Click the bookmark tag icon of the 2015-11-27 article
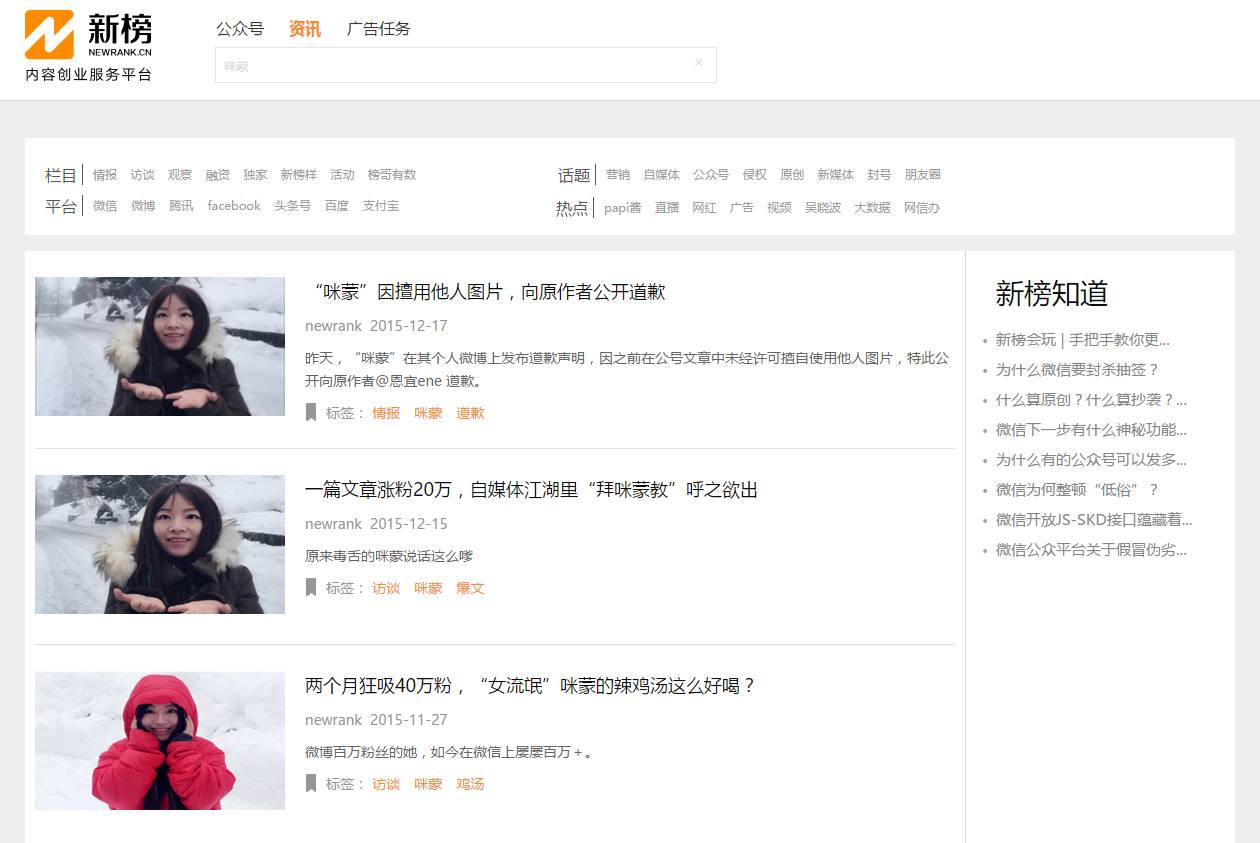This screenshot has width=1260, height=843. [x=311, y=783]
